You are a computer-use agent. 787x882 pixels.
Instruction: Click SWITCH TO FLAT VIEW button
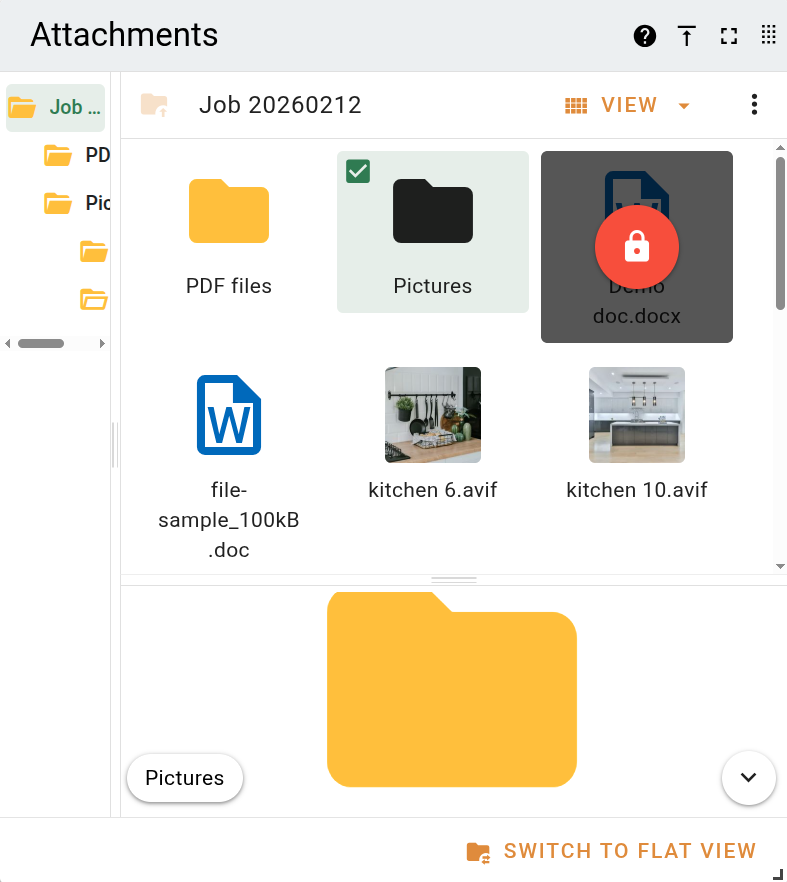click(x=611, y=851)
